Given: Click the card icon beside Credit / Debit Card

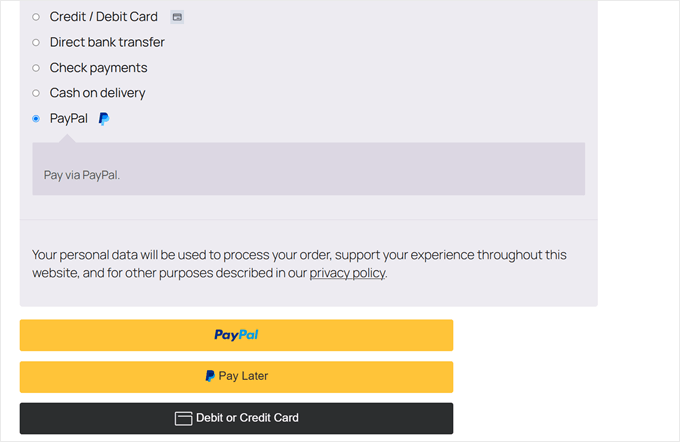Looking at the screenshot, I should 177,17.
